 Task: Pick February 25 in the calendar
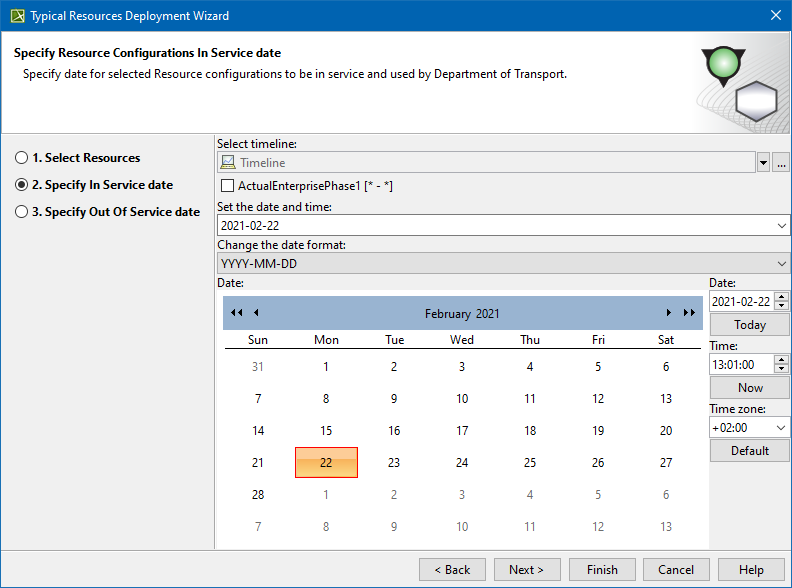530,463
